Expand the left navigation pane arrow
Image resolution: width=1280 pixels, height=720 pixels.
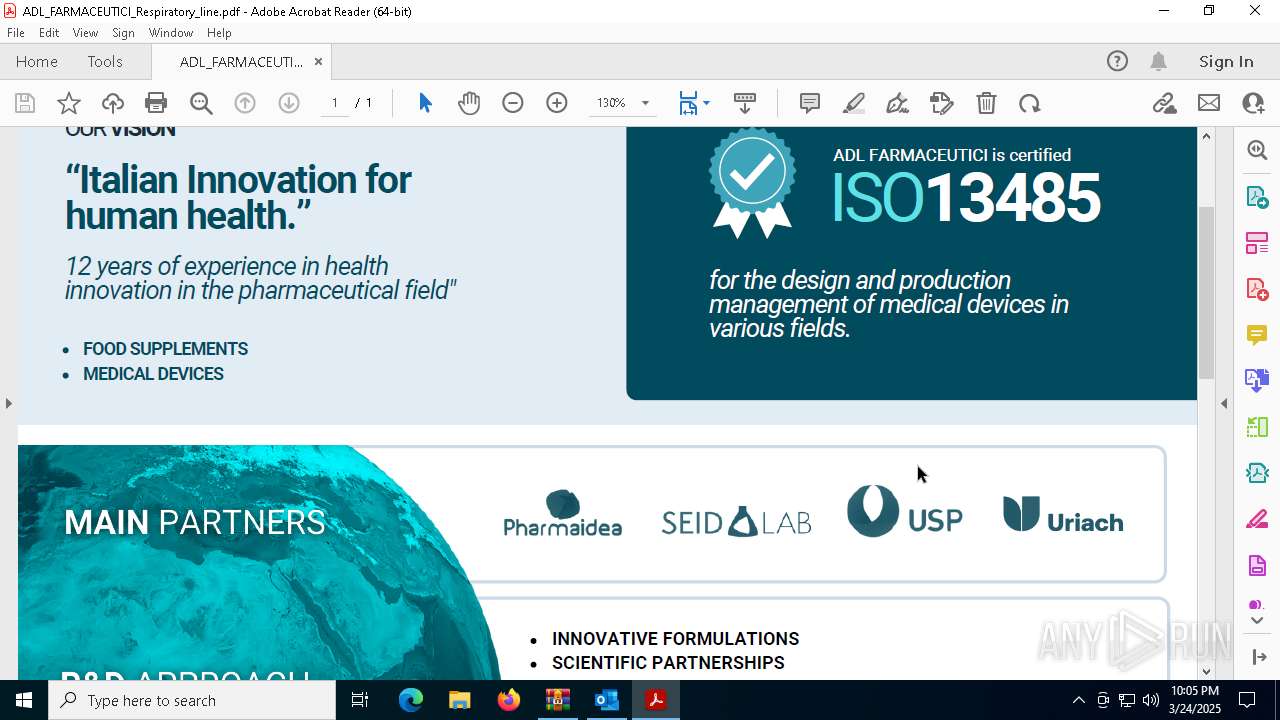pos(8,403)
